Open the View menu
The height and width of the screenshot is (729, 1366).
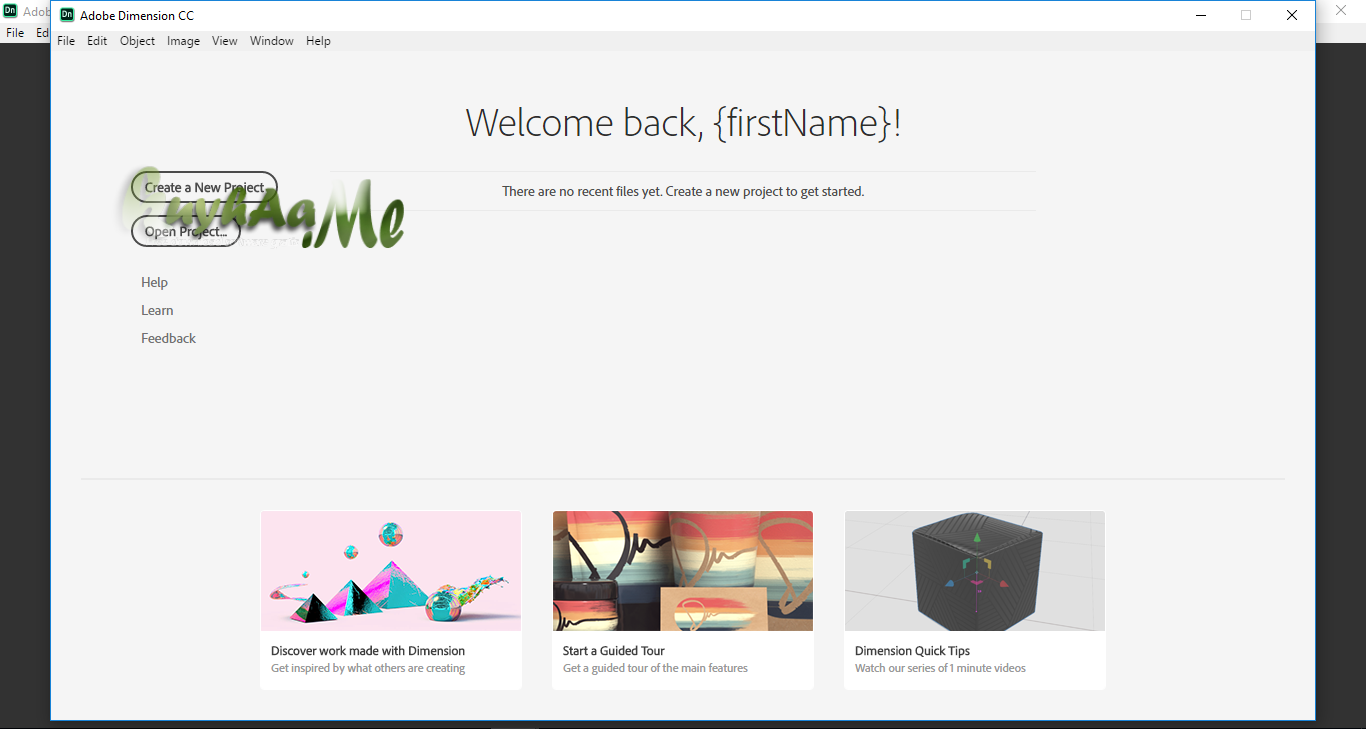tap(225, 41)
